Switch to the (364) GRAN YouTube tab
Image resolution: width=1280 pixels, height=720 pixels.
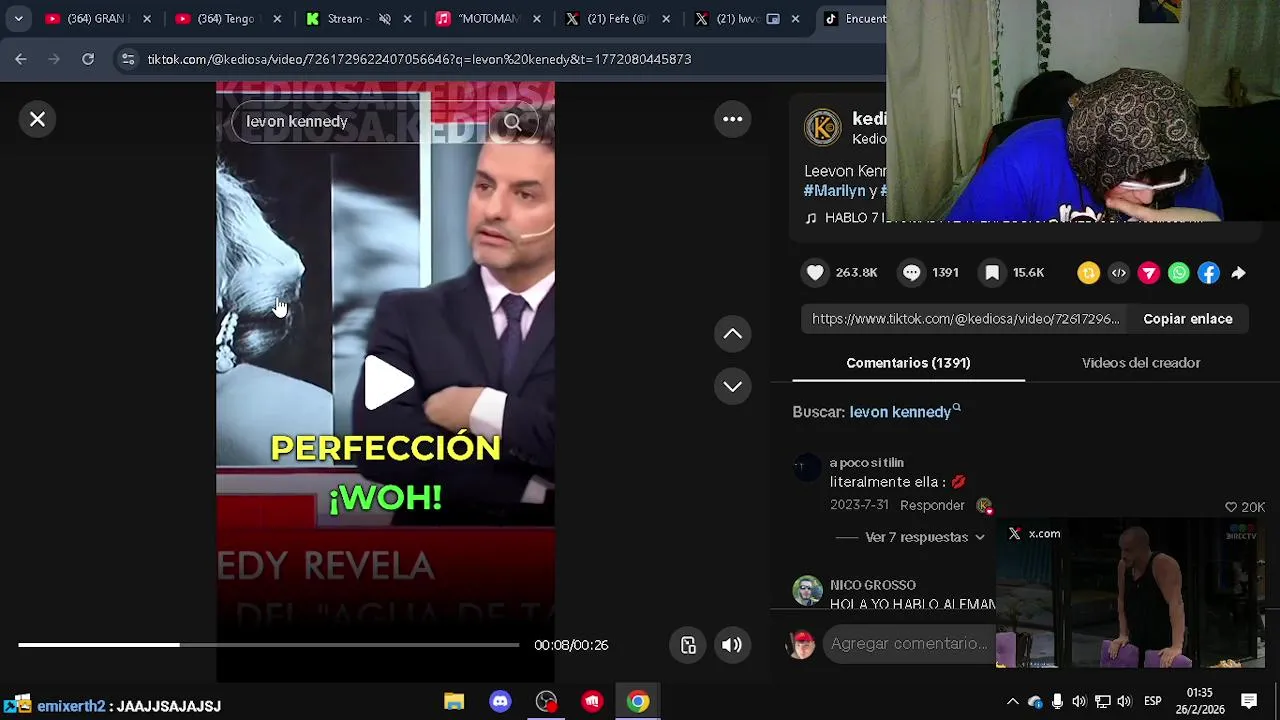(95, 18)
